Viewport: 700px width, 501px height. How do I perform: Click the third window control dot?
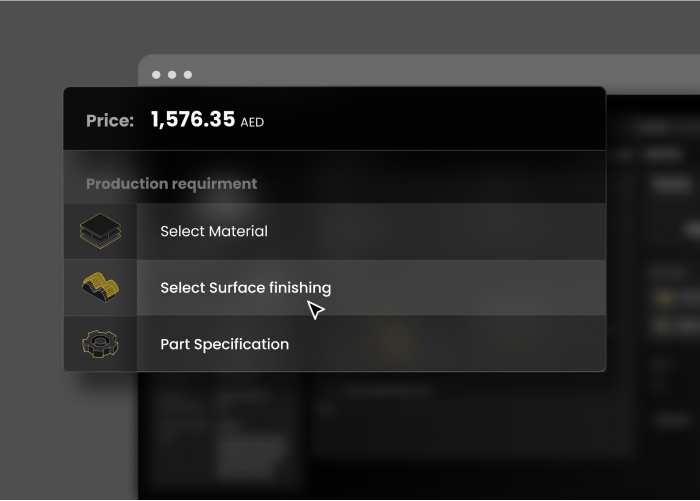click(x=188, y=75)
